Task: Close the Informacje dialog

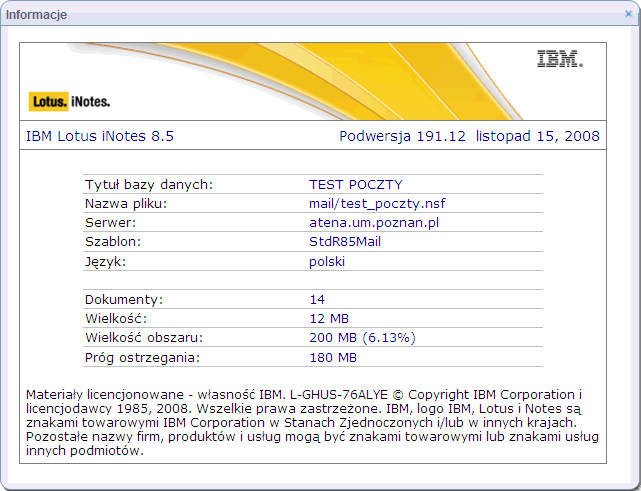Action: point(629,14)
